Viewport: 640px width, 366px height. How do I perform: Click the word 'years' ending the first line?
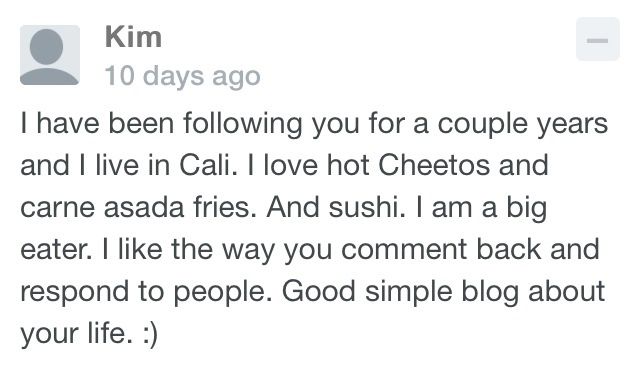[572, 125]
